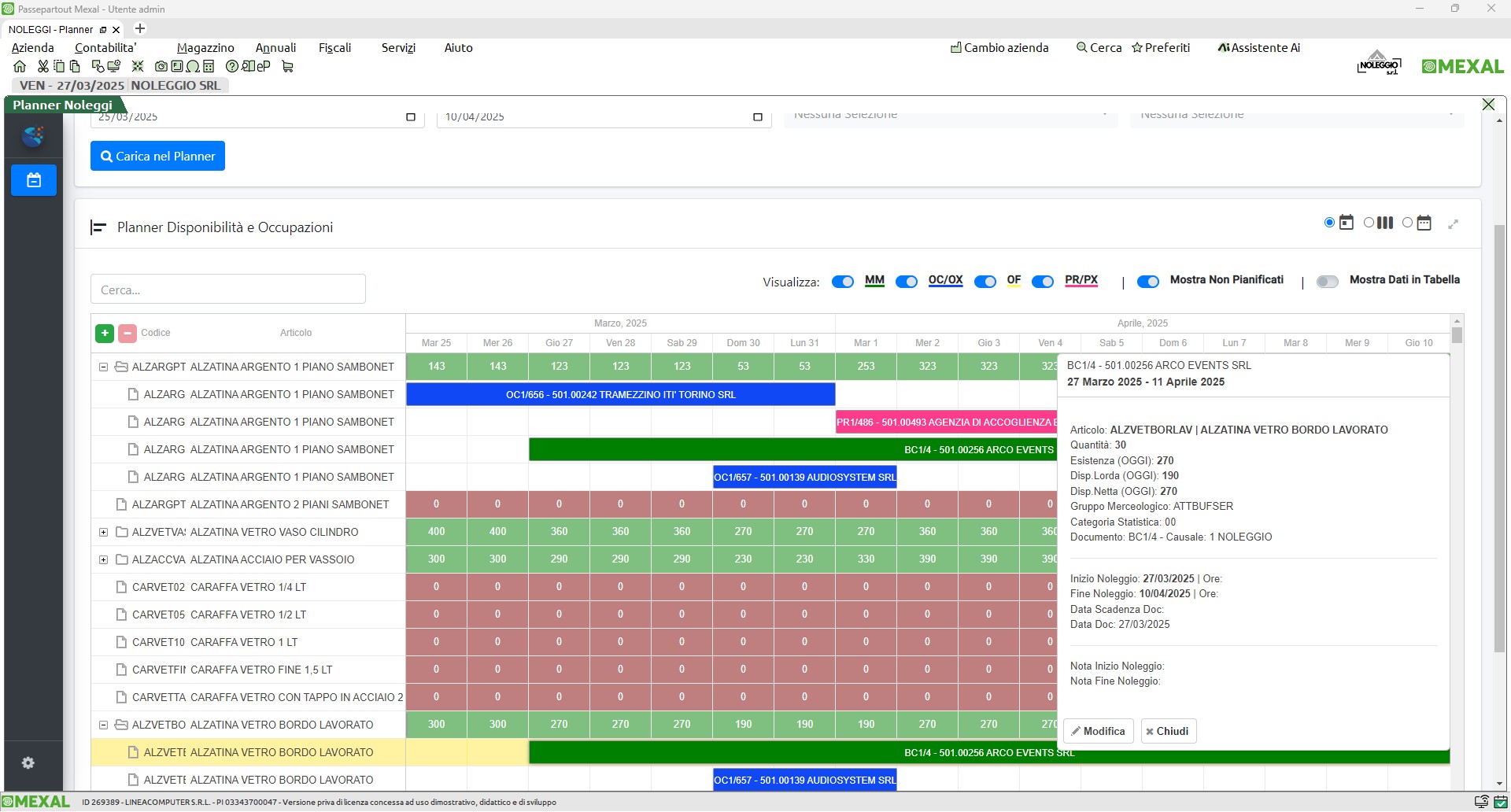Expand planner to fullscreen with arrows icon

[1453, 224]
